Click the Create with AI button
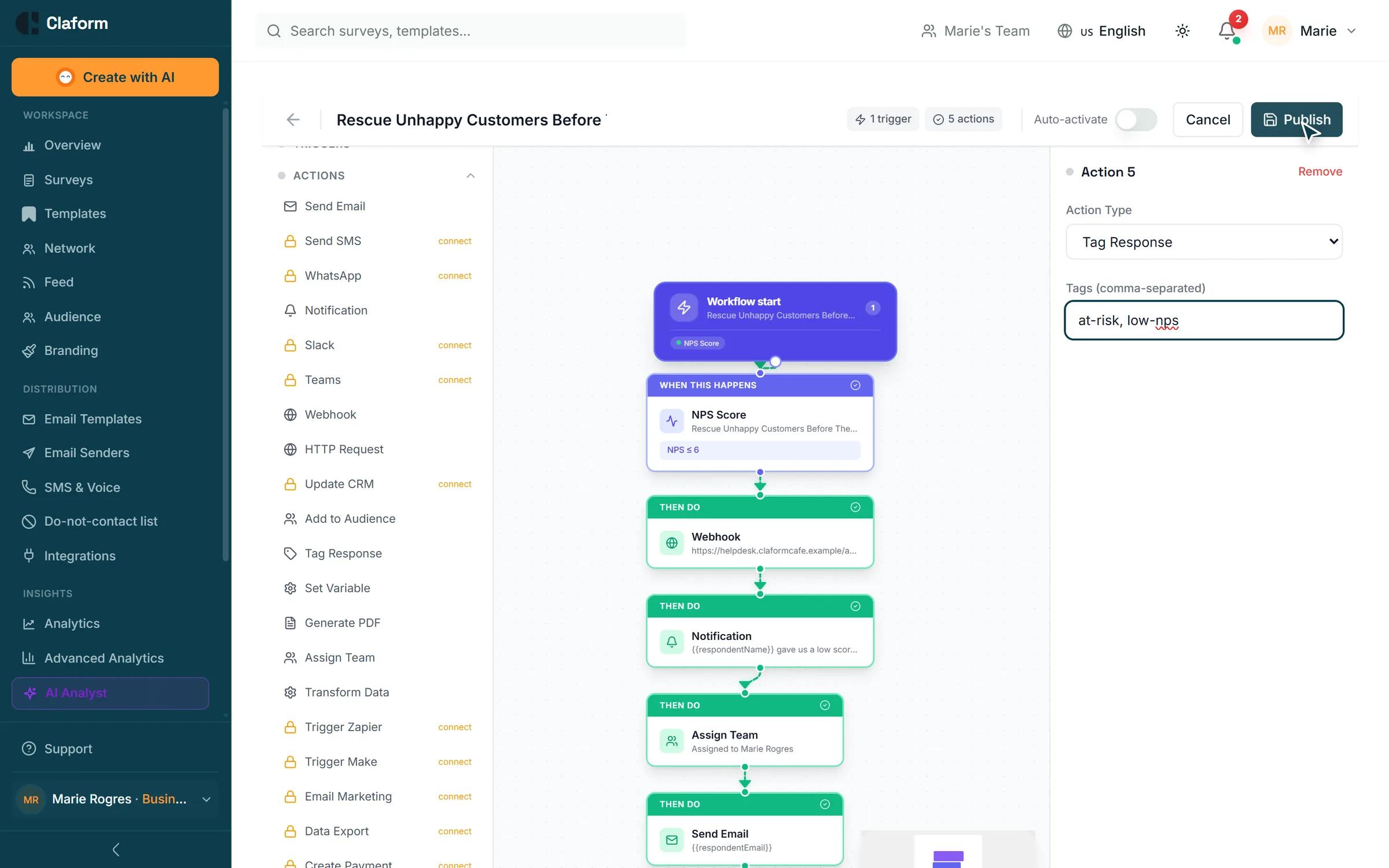The image size is (1389, 868). pyautogui.click(x=115, y=77)
